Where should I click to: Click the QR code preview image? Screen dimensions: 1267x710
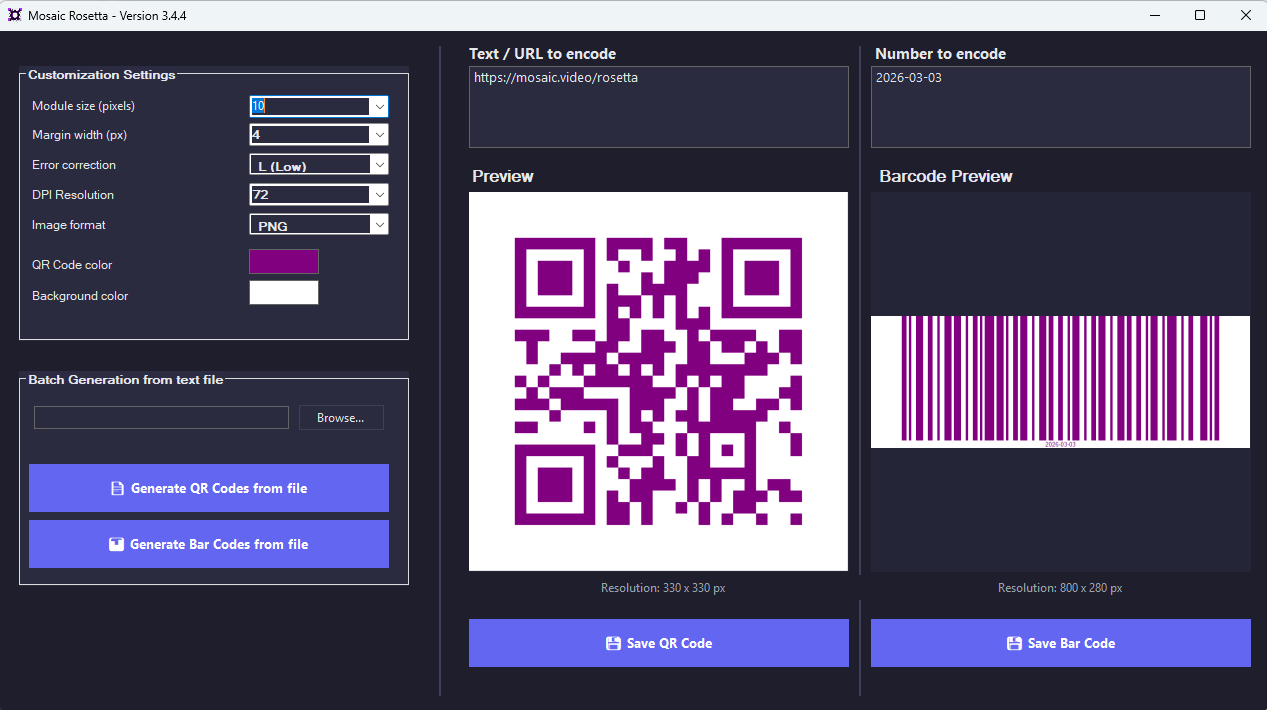(658, 381)
